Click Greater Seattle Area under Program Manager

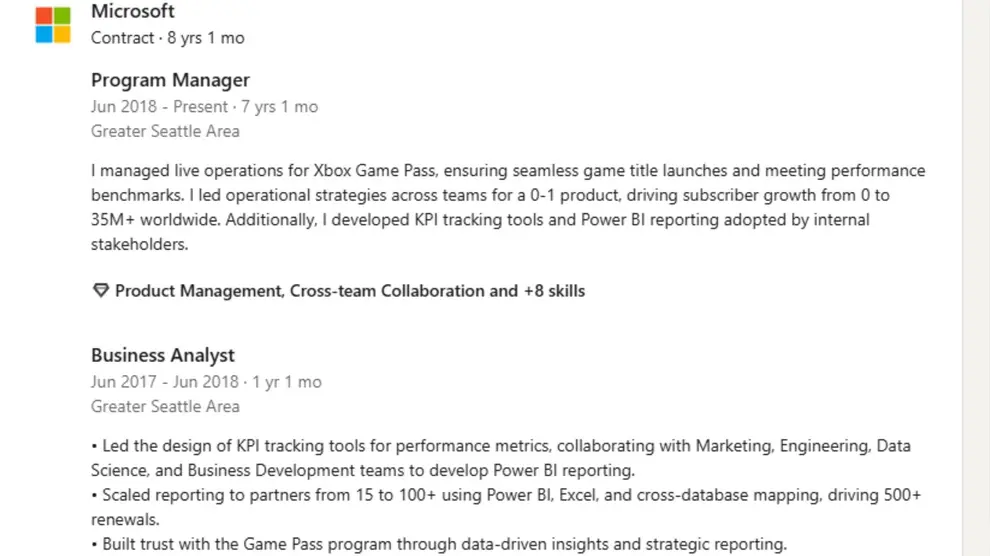tap(165, 131)
